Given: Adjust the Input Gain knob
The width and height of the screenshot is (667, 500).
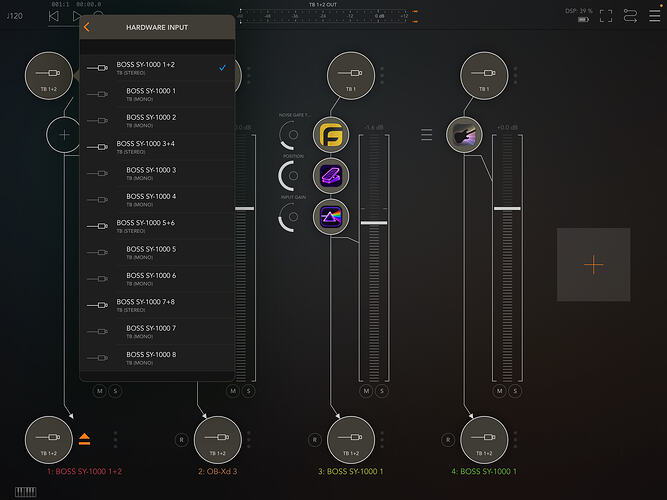Looking at the screenshot, I should coord(291,217).
